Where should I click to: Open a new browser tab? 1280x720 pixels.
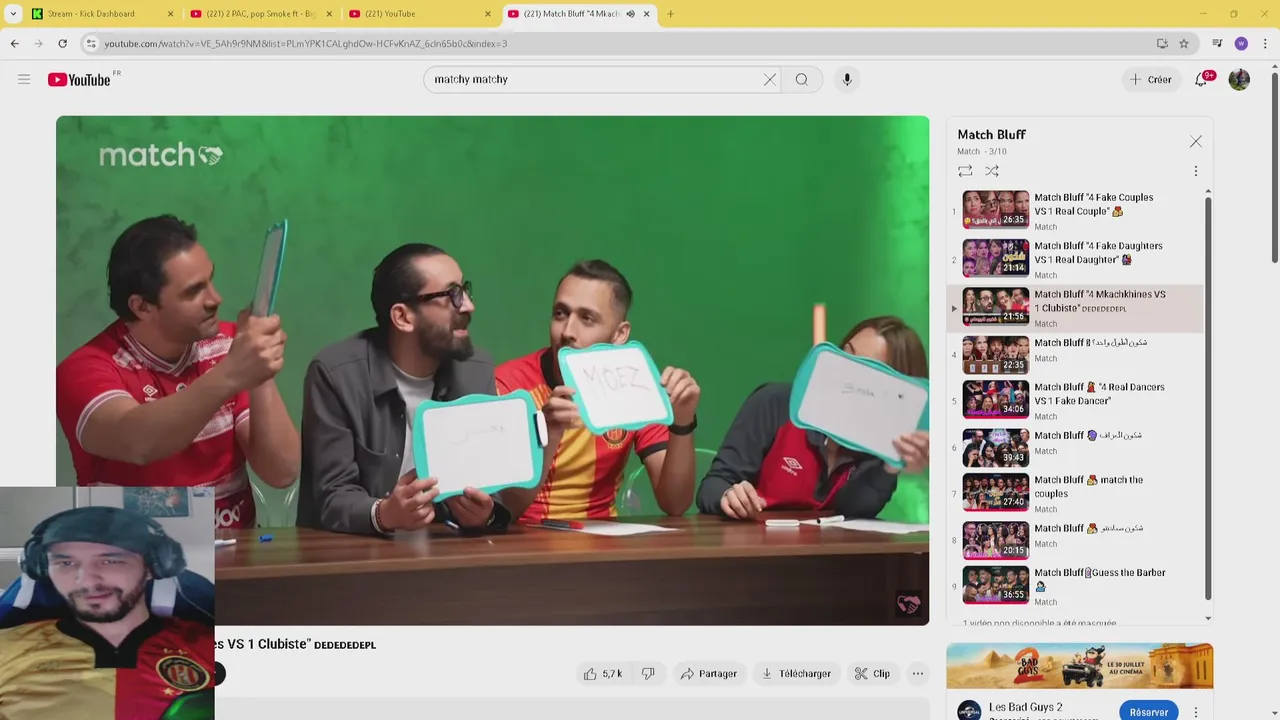[x=670, y=14]
